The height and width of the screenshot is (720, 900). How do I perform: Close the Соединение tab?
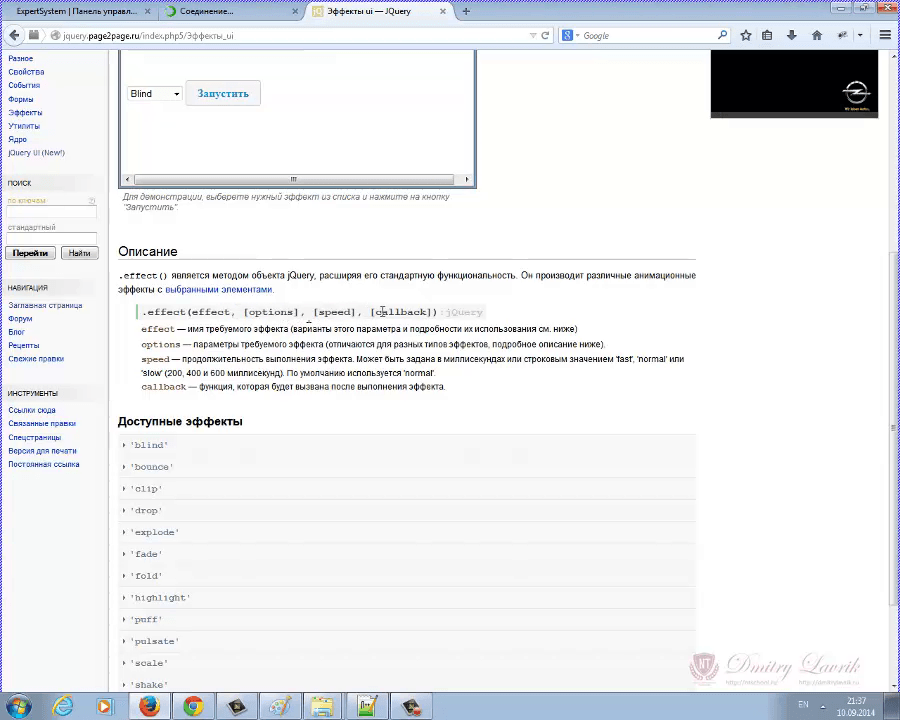(295, 11)
